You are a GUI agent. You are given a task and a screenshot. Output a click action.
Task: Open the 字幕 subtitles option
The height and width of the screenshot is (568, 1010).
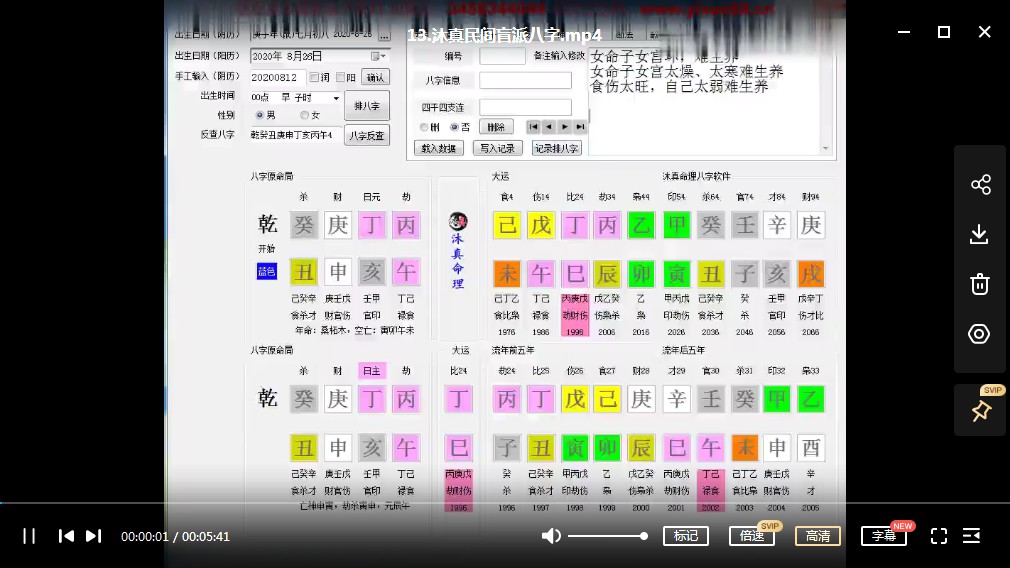884,536
